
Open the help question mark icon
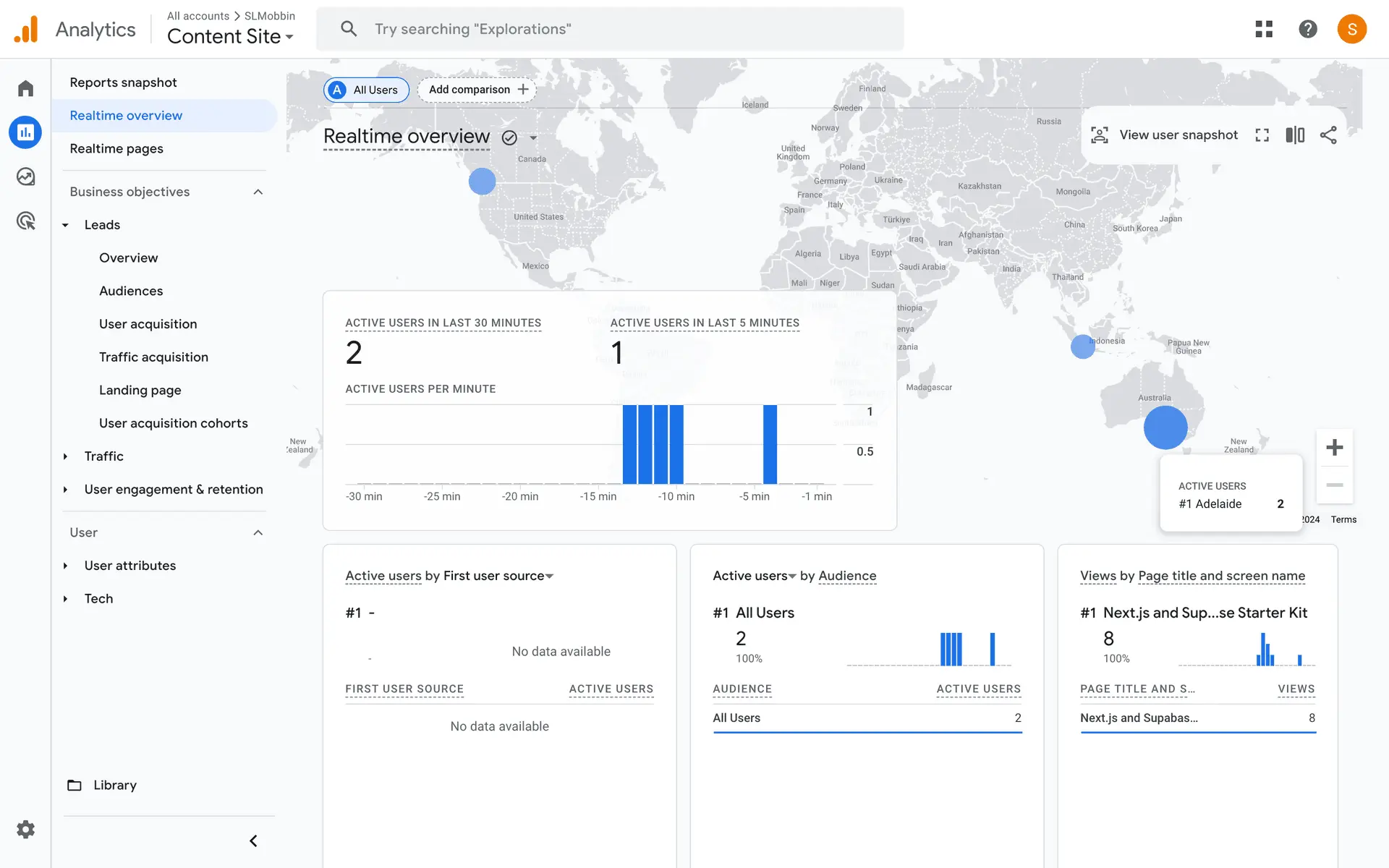pos(1307,29)
